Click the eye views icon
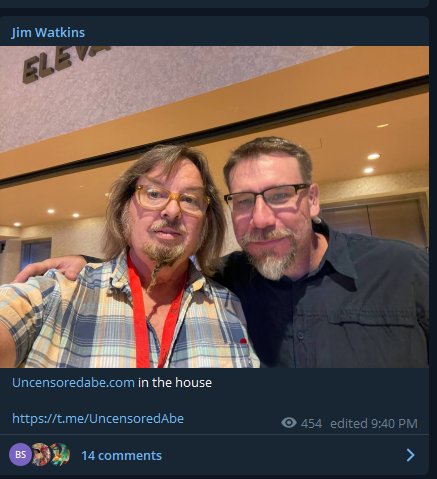Image resolution: width=437 pixels, height=479 pixels. pos(289,423)
